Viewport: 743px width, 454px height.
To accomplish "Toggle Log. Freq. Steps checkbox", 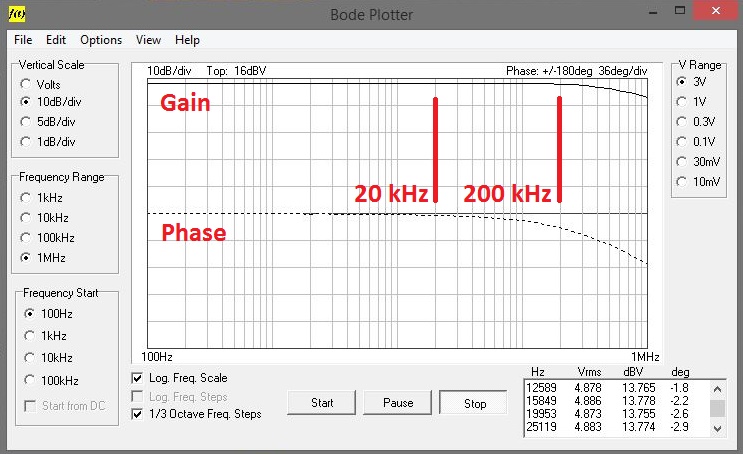I will (x=137, y=397).
